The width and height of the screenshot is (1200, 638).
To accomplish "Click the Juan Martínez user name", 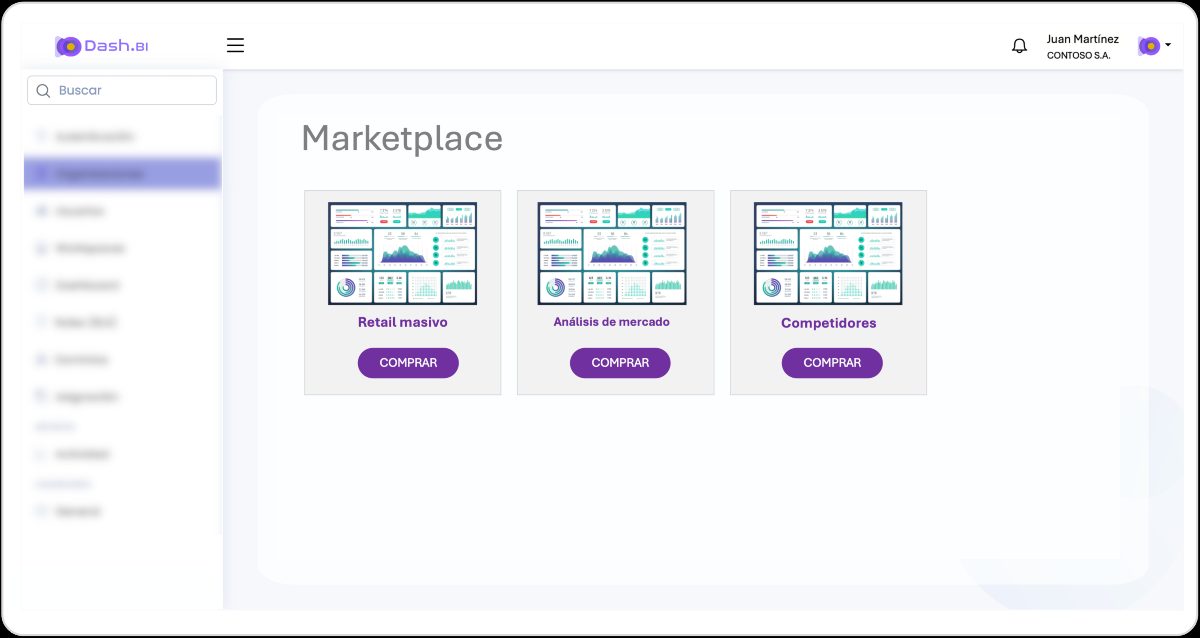I will (x=1083, y=39).
